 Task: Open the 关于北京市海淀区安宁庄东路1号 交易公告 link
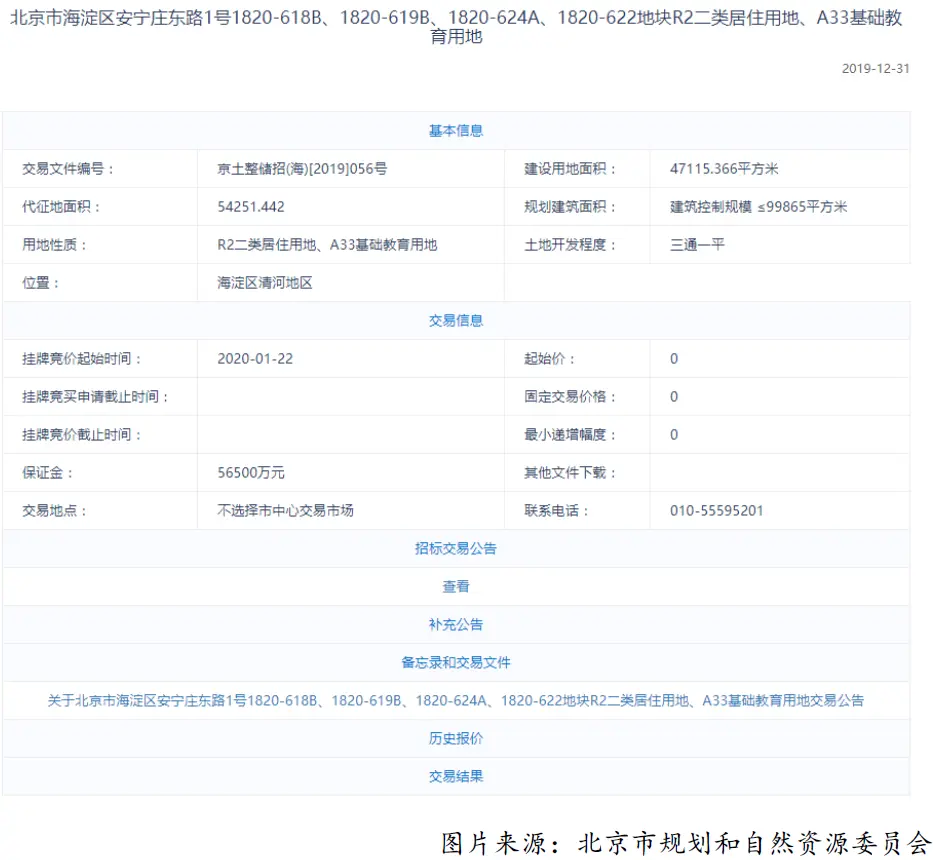(x=456, y=700)
